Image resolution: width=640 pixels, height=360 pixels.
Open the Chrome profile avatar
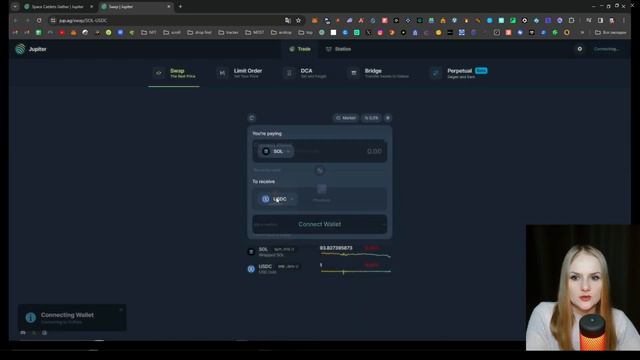point(612,20)
